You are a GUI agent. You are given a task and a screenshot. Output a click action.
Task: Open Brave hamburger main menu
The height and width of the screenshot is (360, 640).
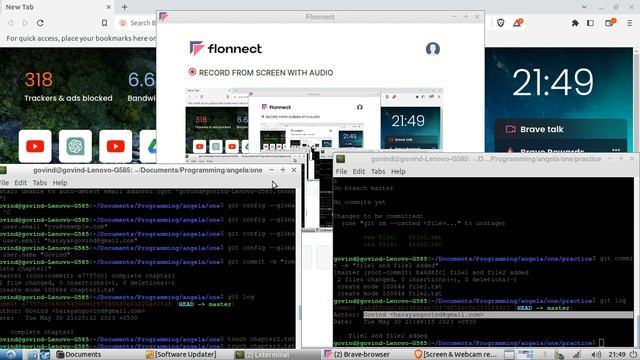coord(629,23)
